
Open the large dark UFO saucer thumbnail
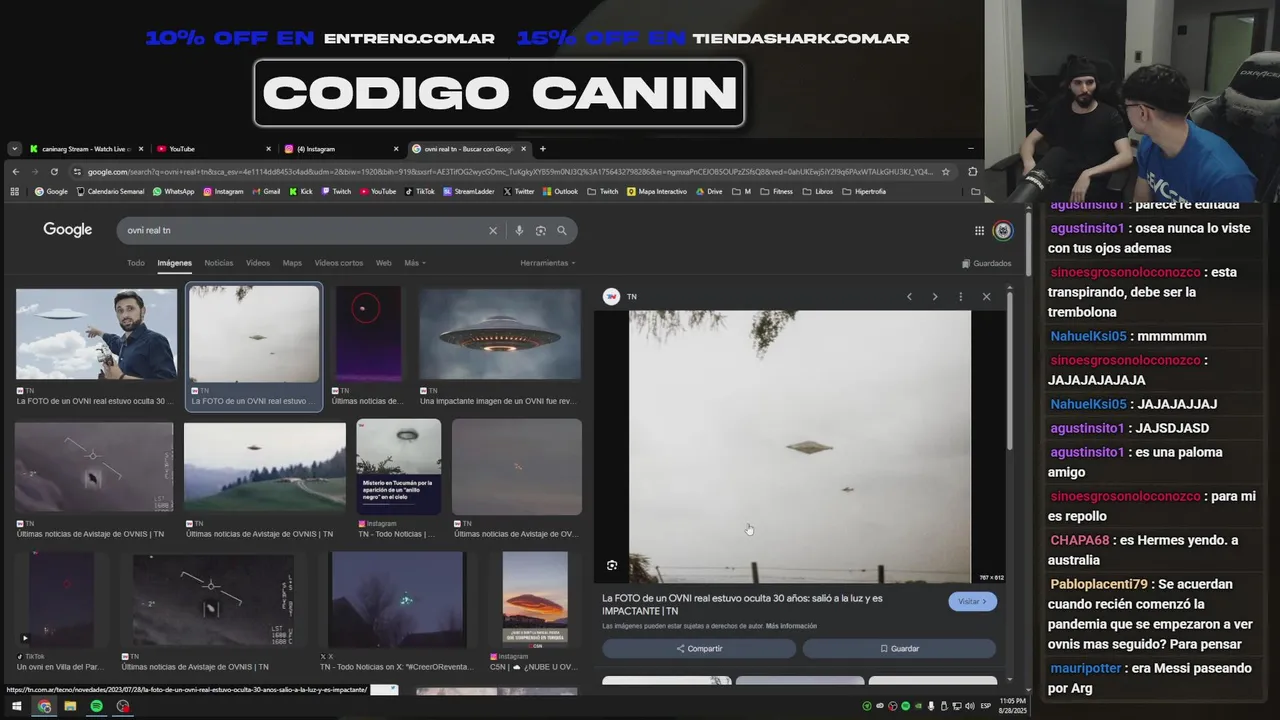click(500, 334)
